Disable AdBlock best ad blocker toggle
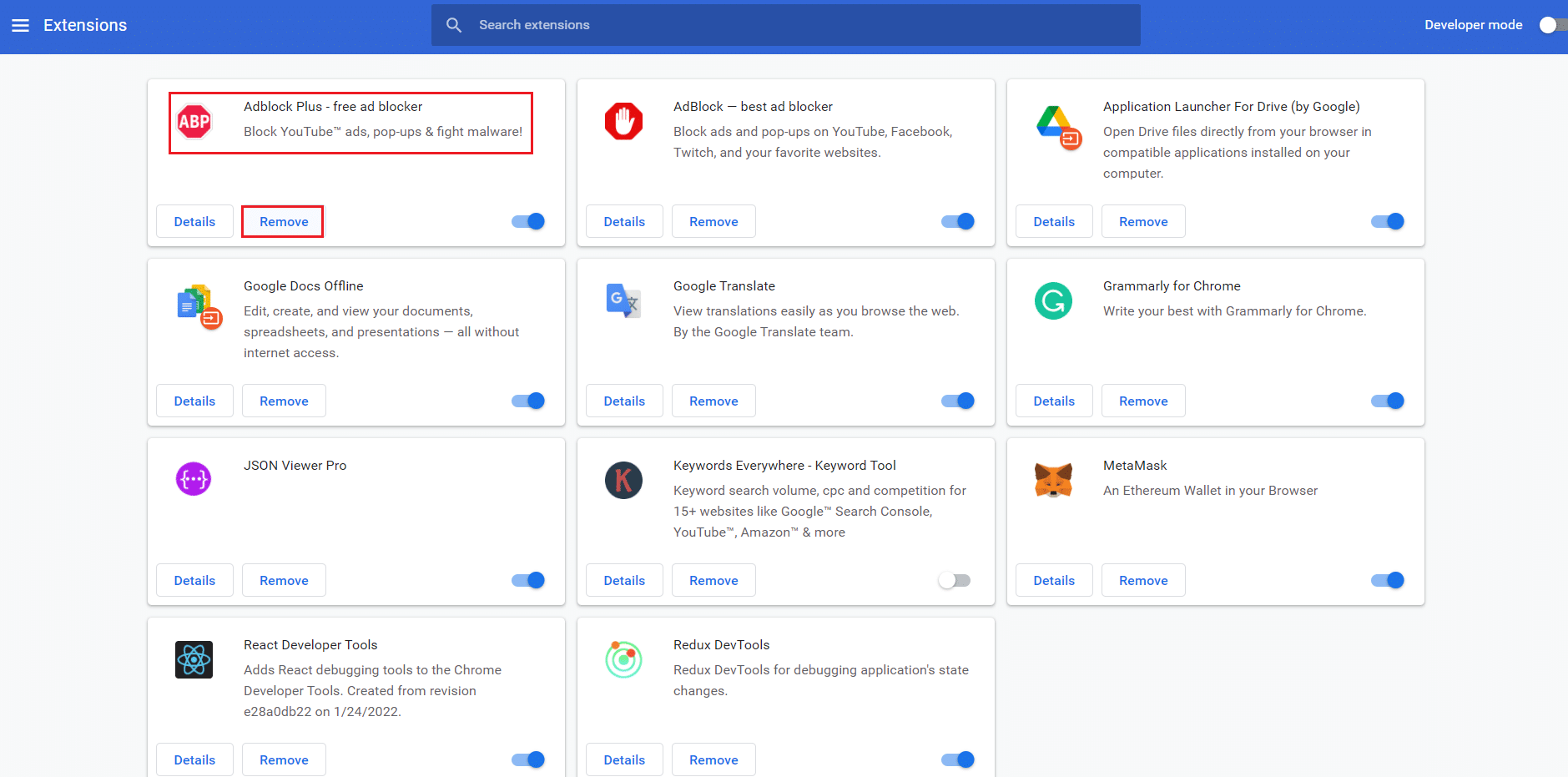 pyautogui.click(x=958, y=221)
